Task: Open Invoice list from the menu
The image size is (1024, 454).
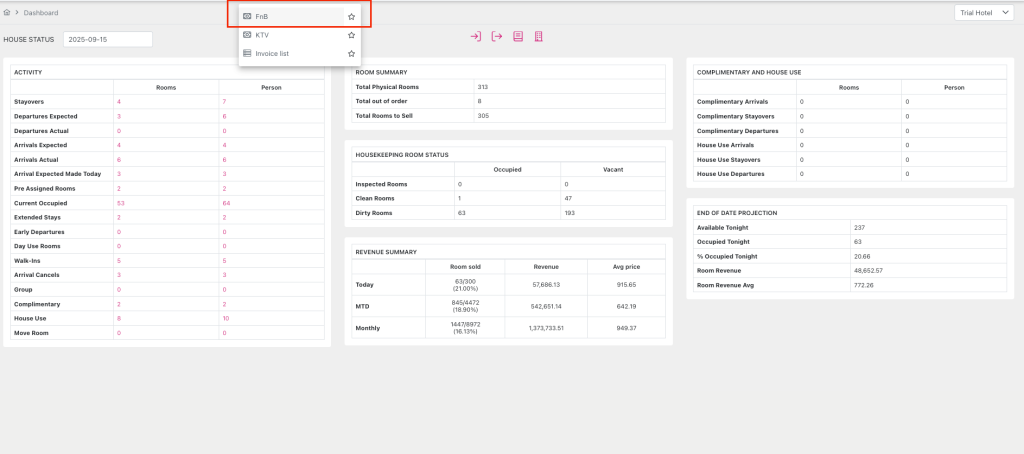Action: tap(273, 53)
